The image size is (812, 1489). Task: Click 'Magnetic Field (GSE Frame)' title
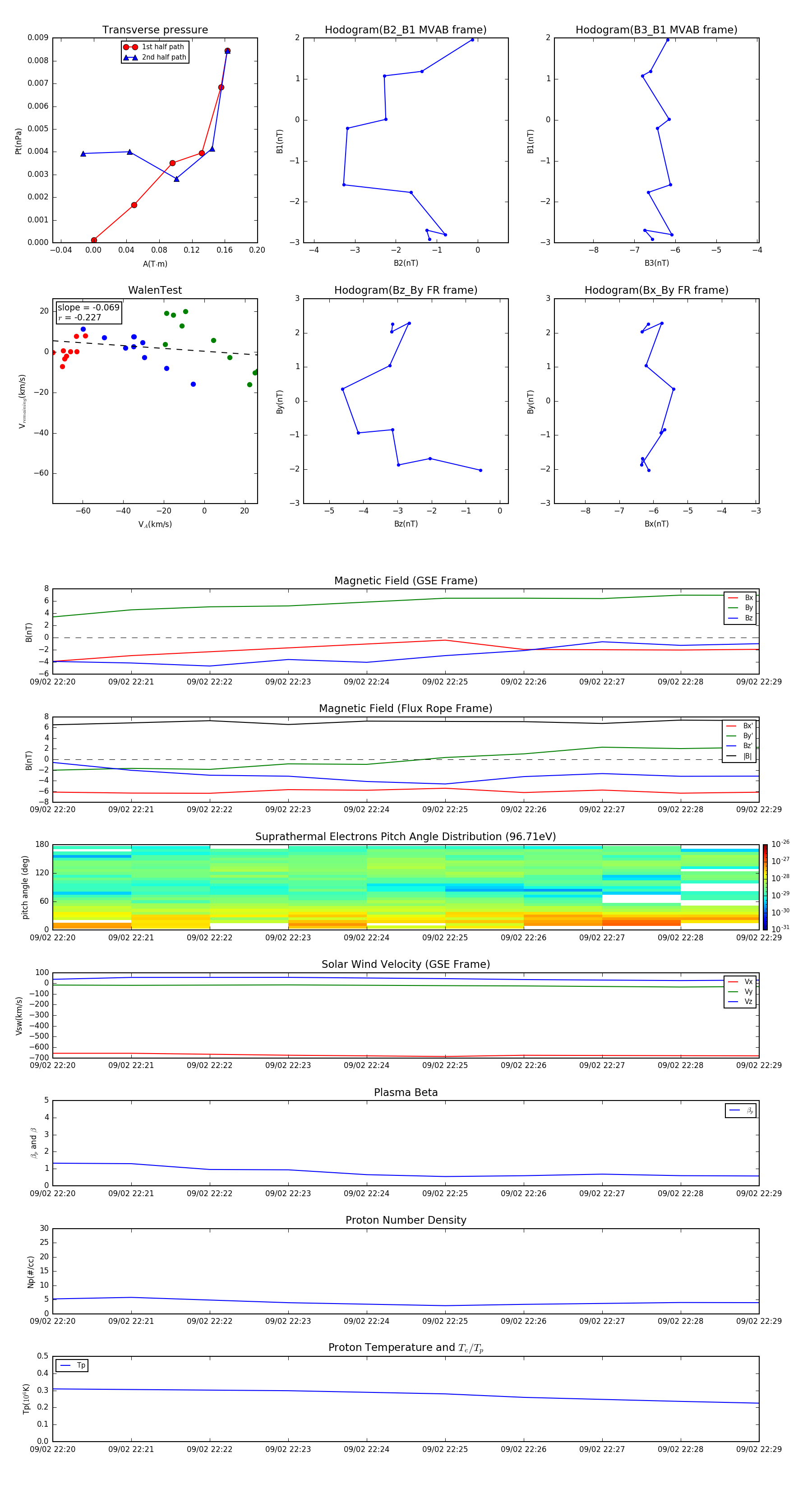[406, 581]
